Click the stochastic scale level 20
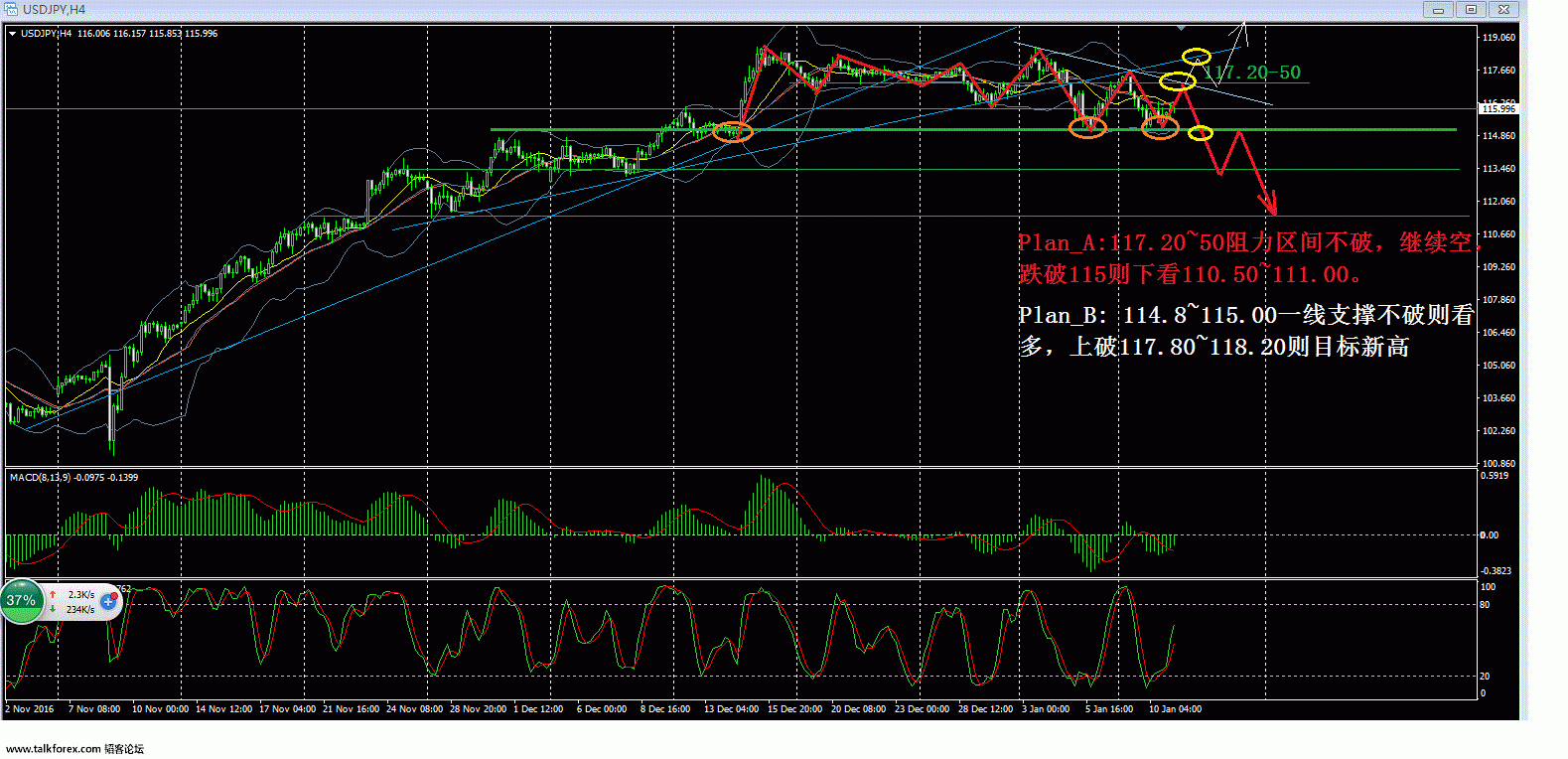 coord(1486,677)
